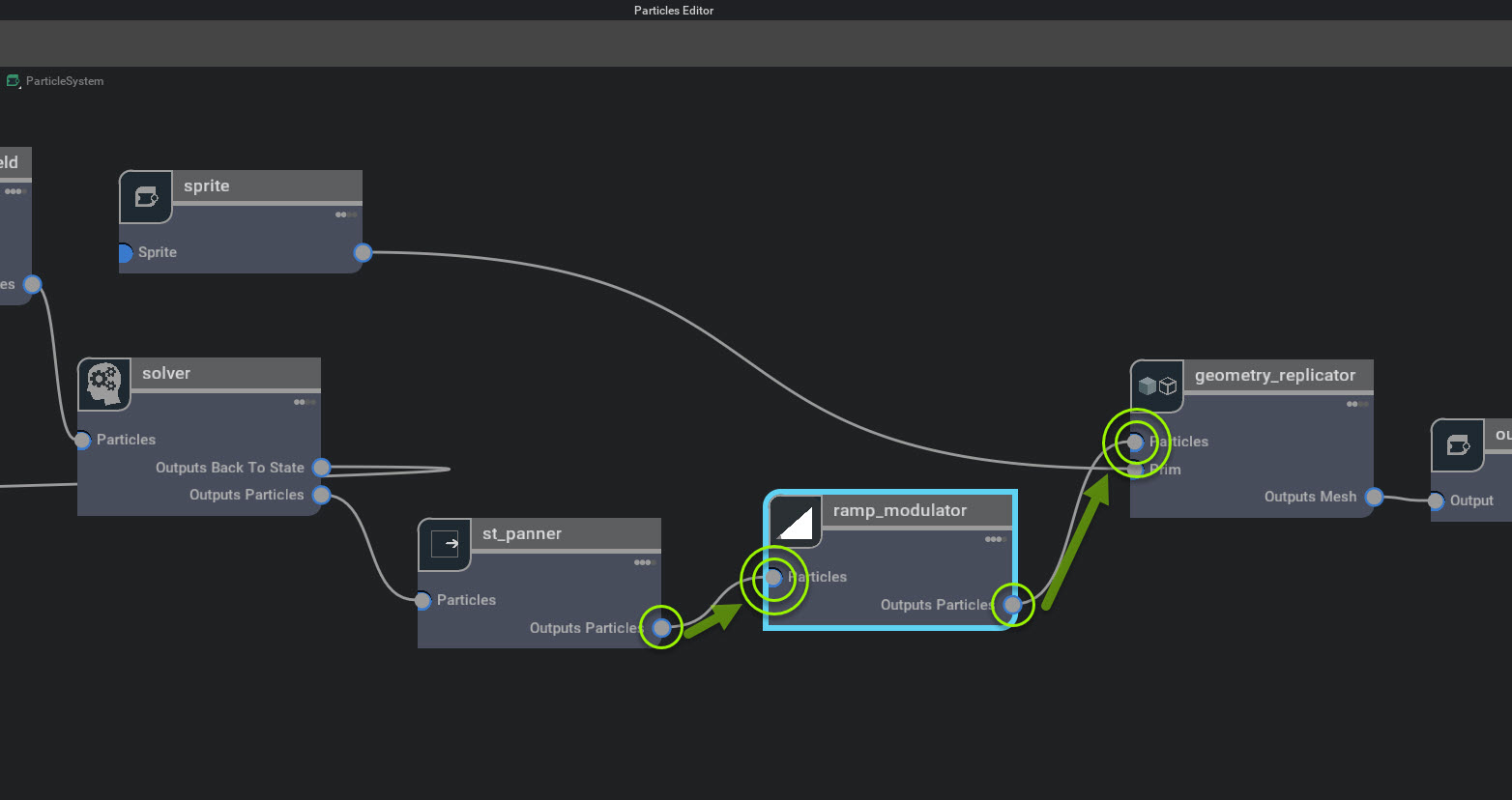
Task: Click the output port on the cut-off left node
Action: click(x=32, y=284)
